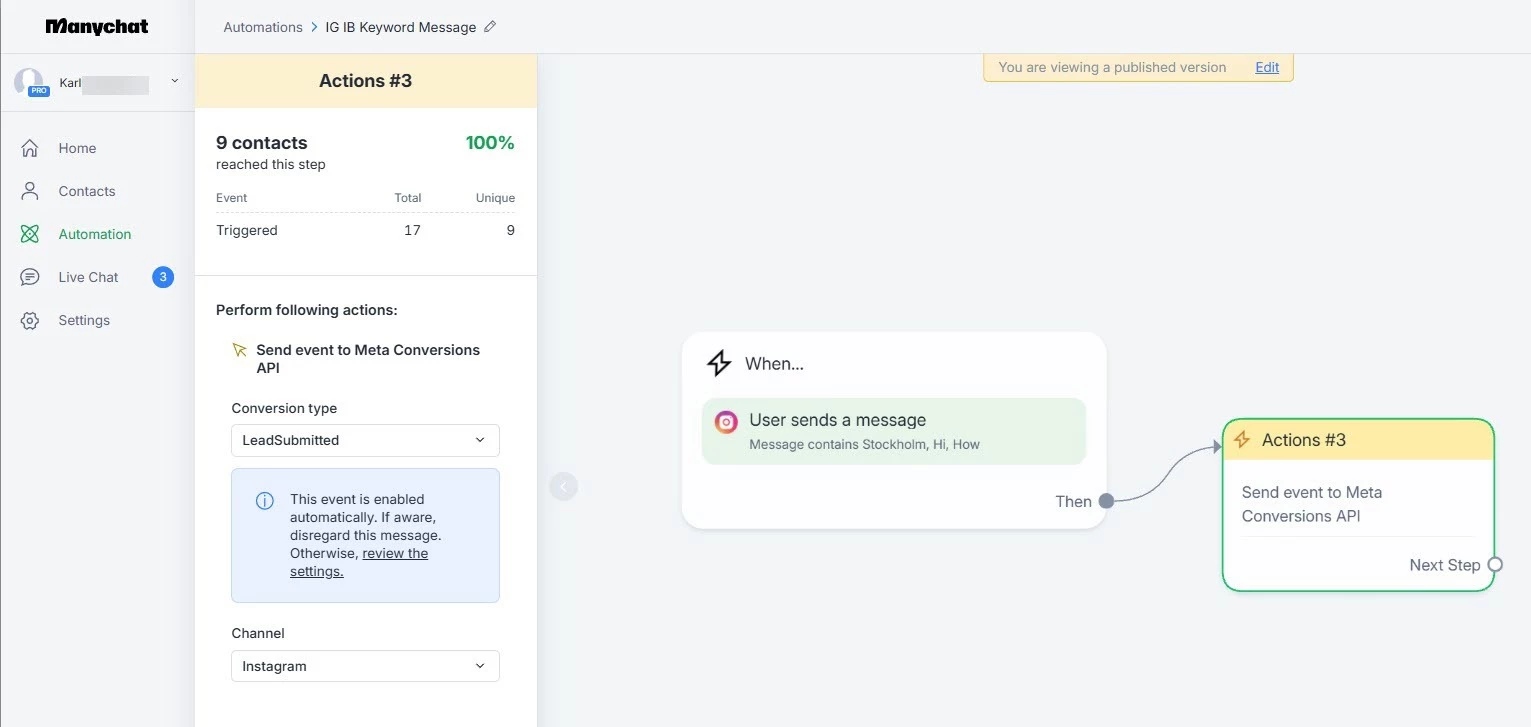The image size is (1531, 727).
Task: Click the Settings gear icon
Action: 30,320
